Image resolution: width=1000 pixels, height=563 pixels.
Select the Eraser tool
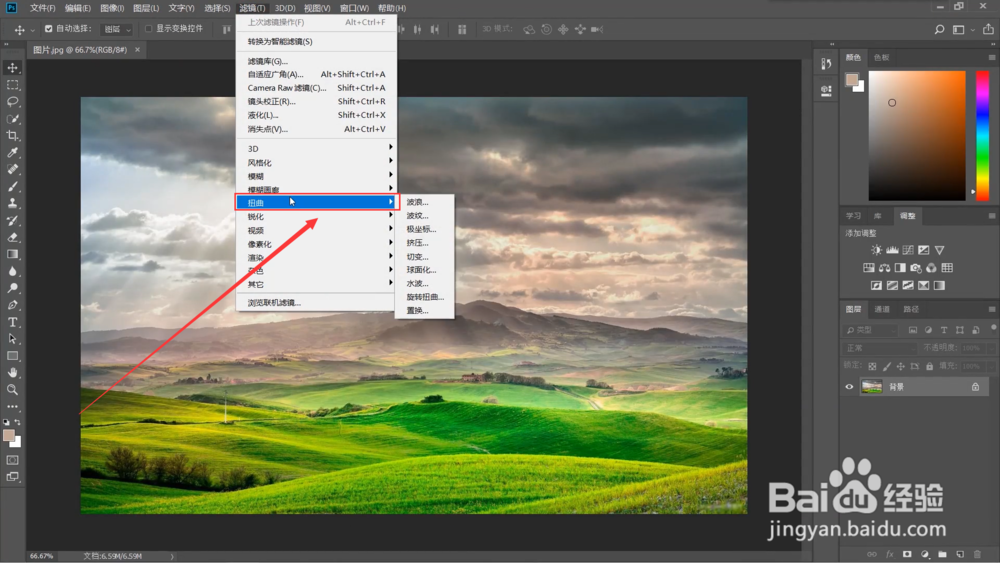point(12,237)
